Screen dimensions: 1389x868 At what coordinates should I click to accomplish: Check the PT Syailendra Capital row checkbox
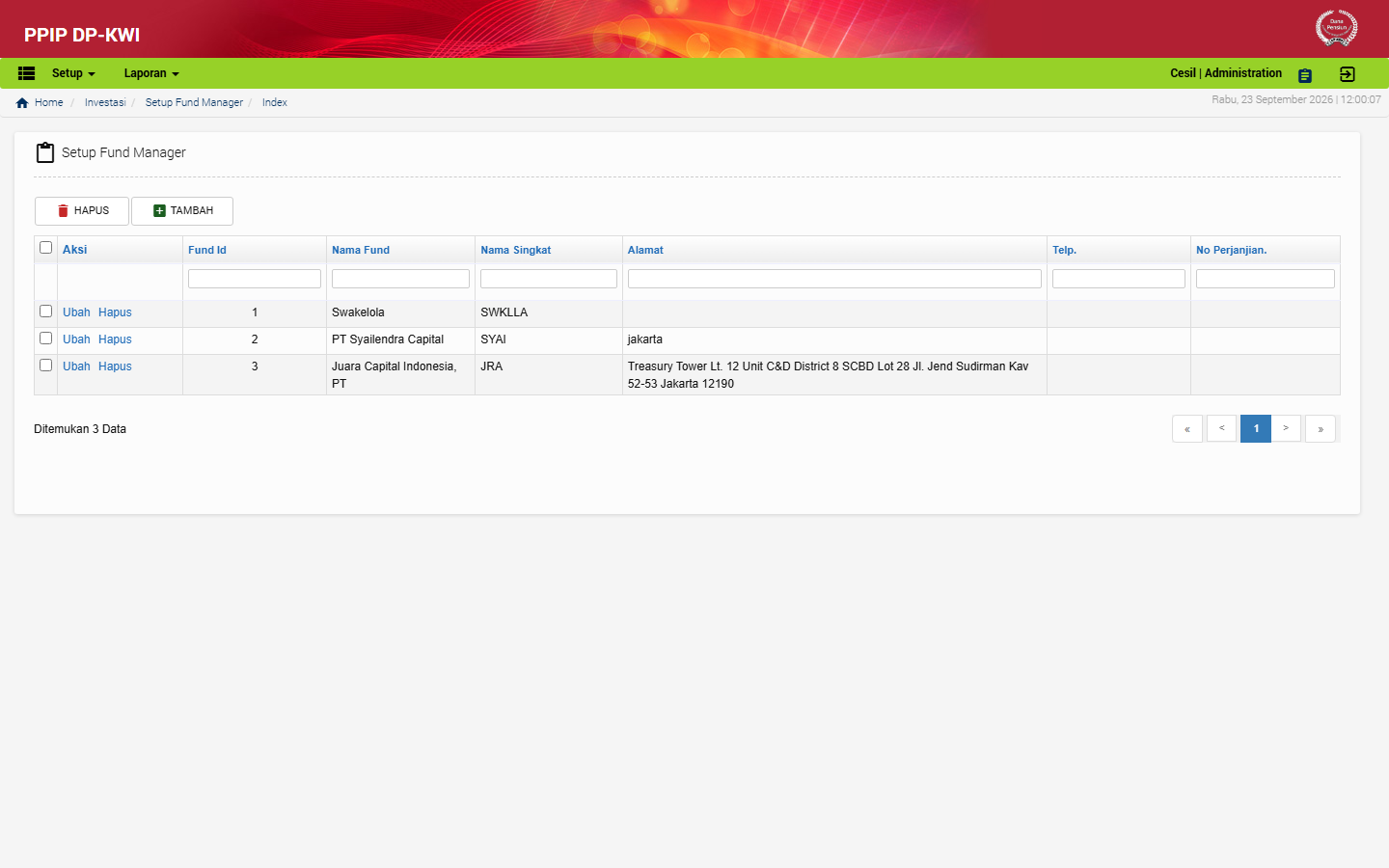[45, 339]
